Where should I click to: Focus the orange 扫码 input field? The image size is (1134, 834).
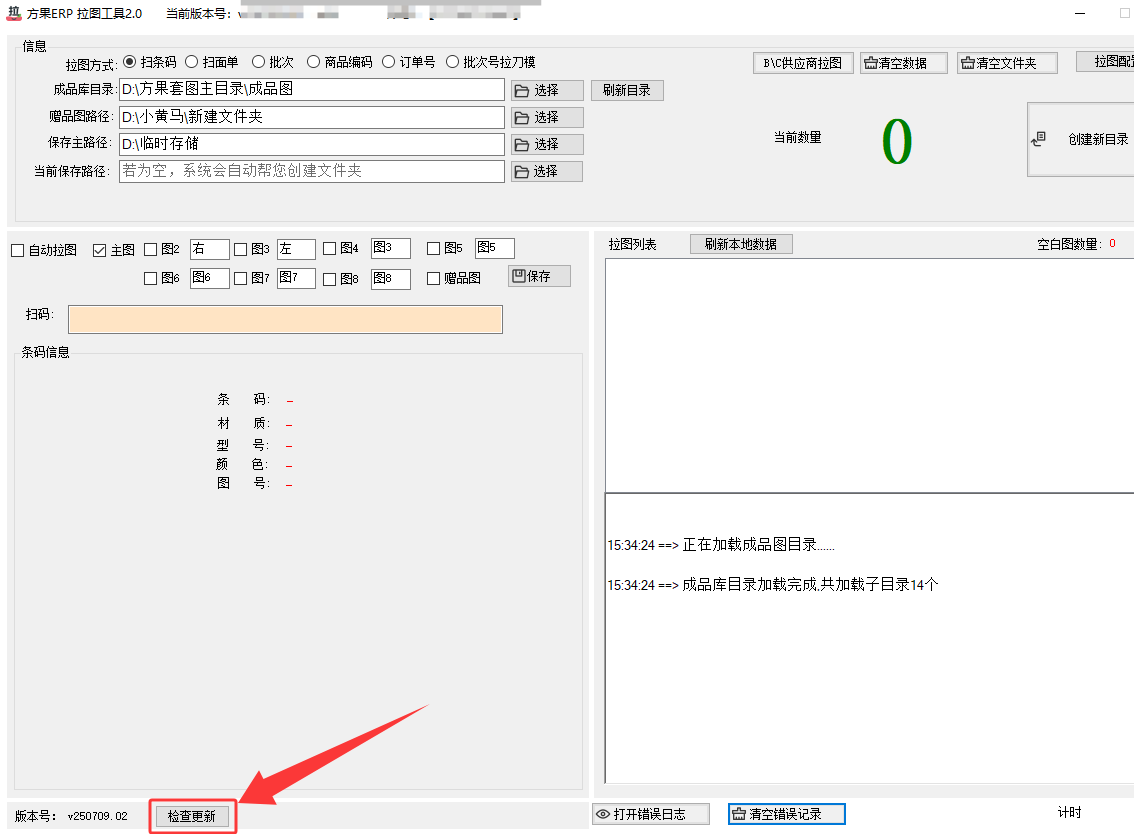(x=285, y=319)
